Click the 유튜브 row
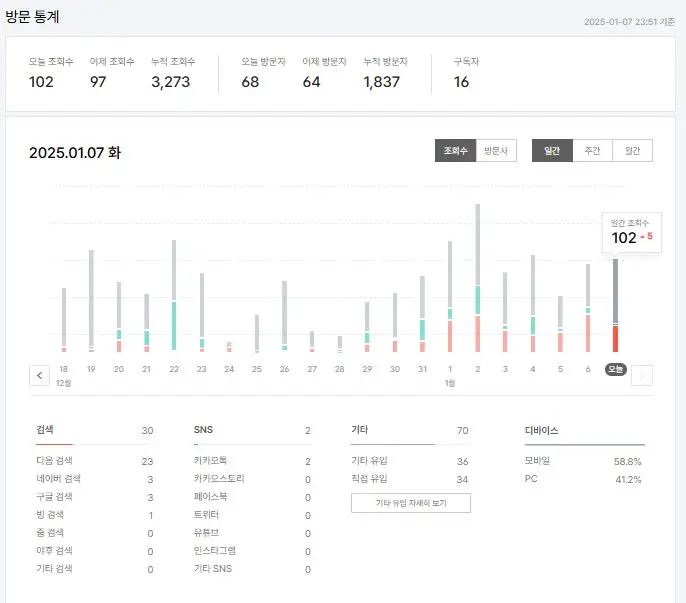Viewport: 686px width, 603px height. [x=252, y=533]
